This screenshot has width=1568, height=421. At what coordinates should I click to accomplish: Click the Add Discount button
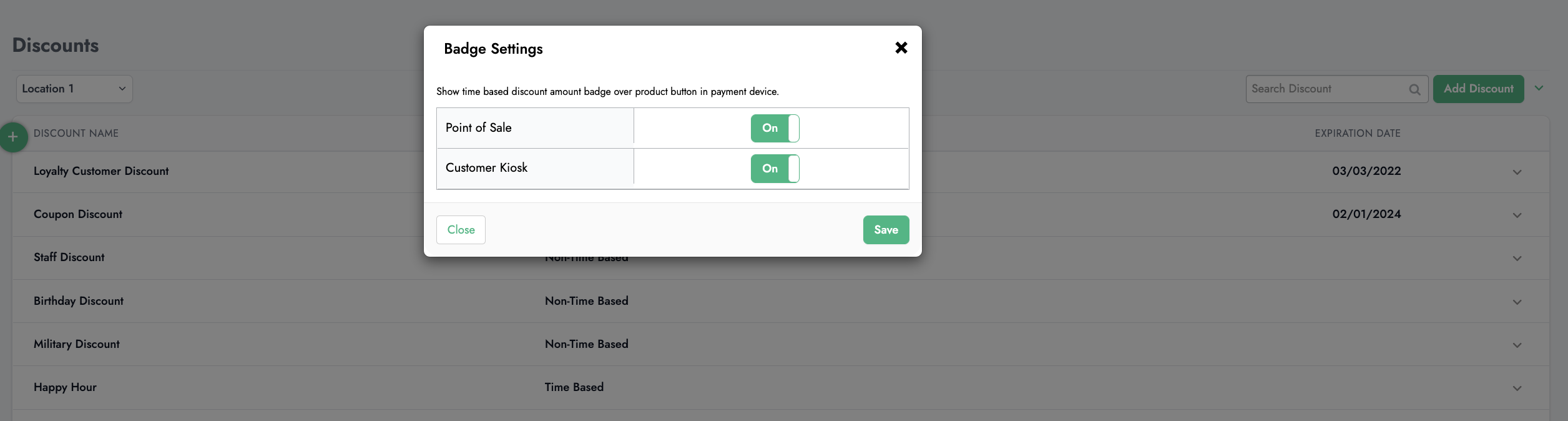click(x=1478, y=89)
